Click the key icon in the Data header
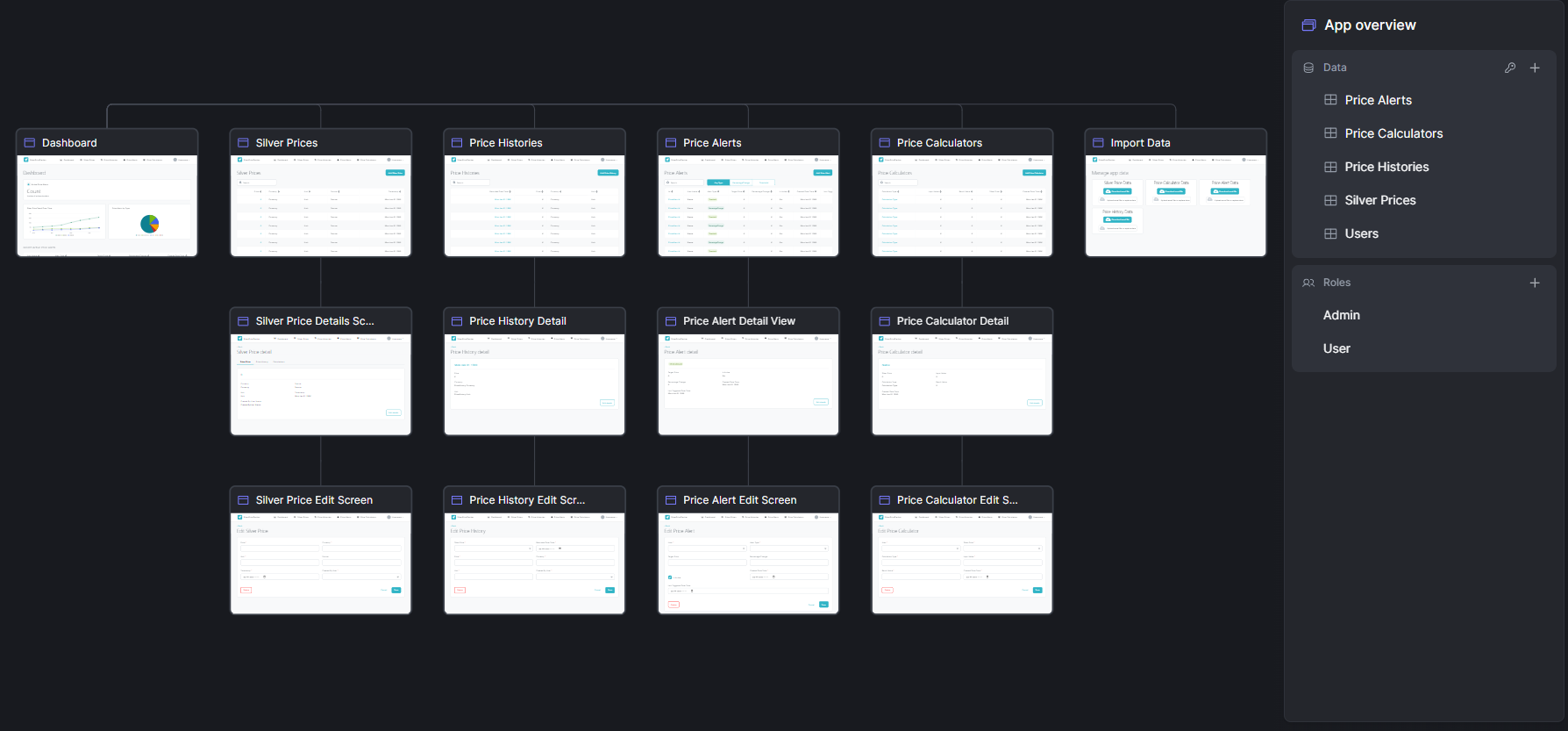This screenshot has width=1568, height=731. pos(1510,68)
